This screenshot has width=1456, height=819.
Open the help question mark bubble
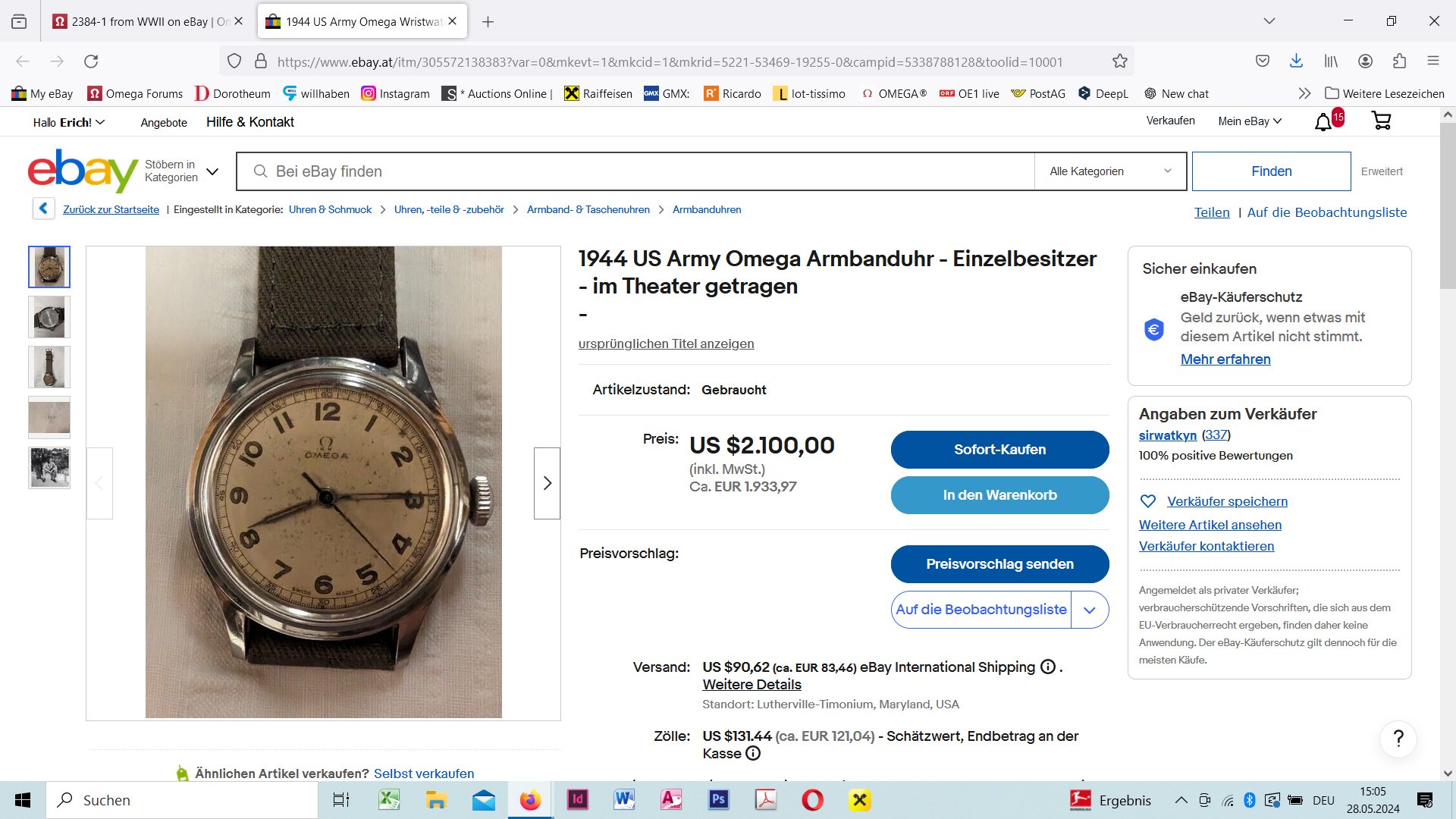point(1398,739)
